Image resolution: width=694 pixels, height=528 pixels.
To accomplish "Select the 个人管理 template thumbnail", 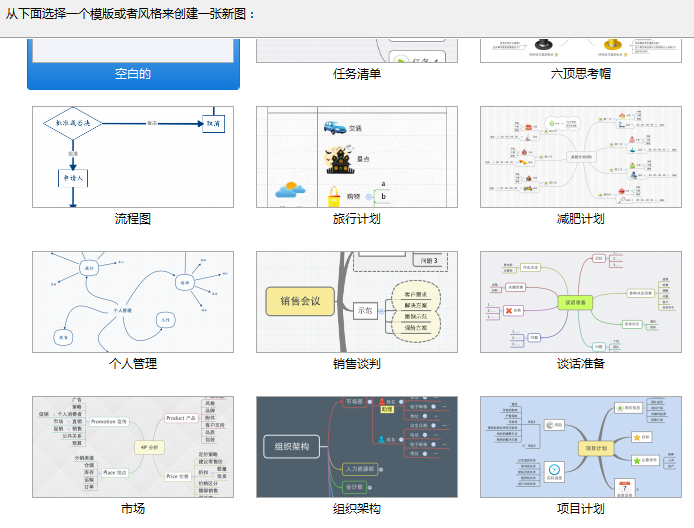I will click(x=133, y=302).
